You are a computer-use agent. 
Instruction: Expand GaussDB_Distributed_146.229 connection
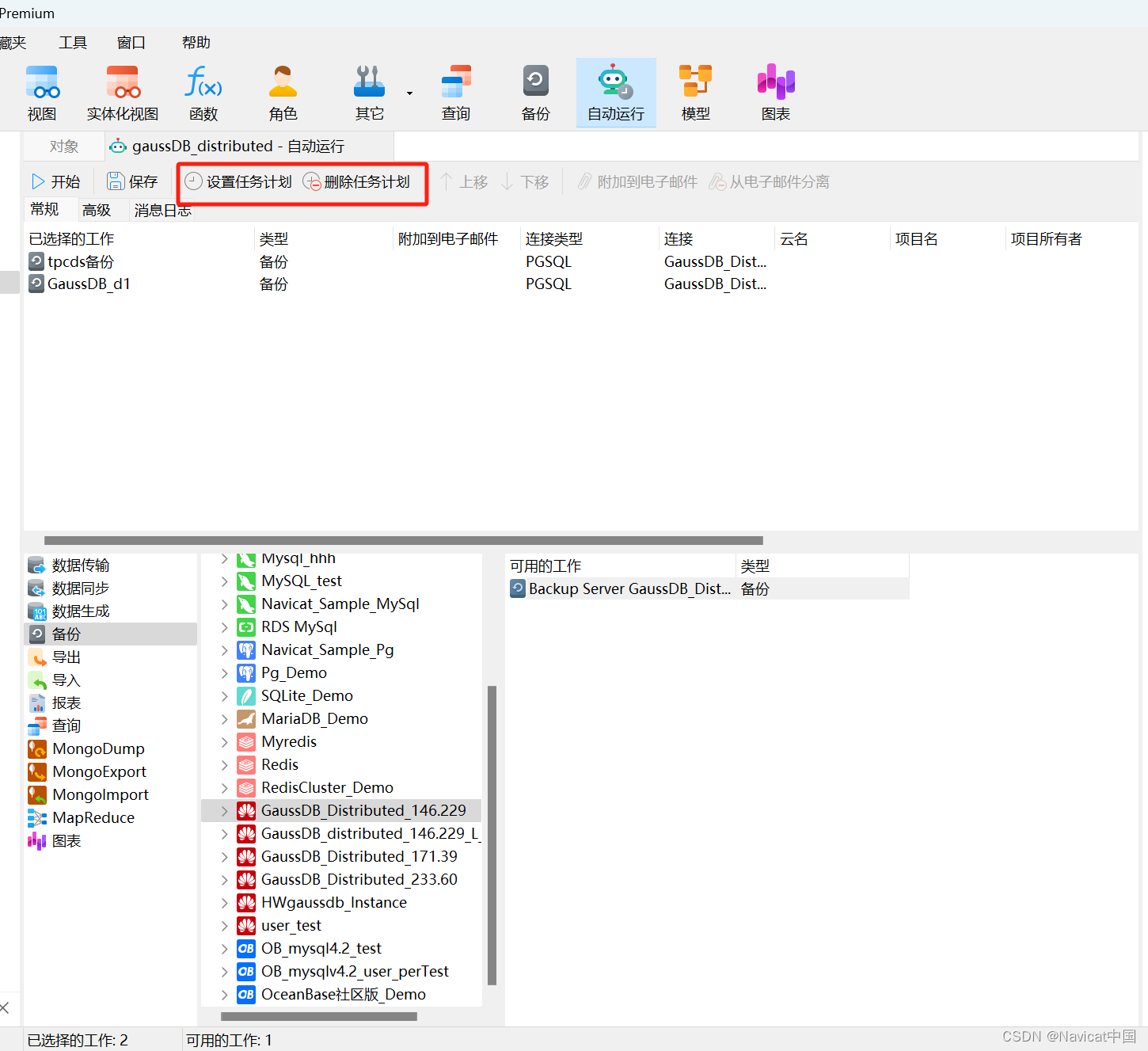point(224,811)
